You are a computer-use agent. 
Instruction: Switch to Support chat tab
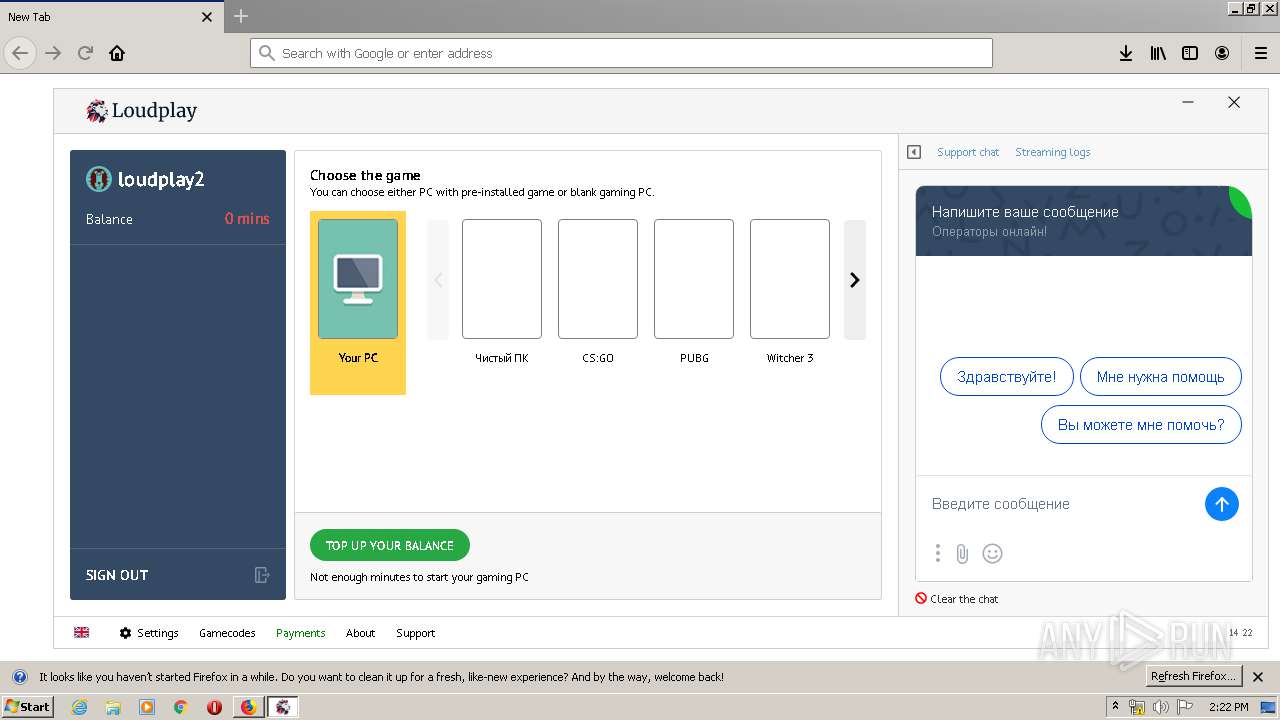(968, 152)
